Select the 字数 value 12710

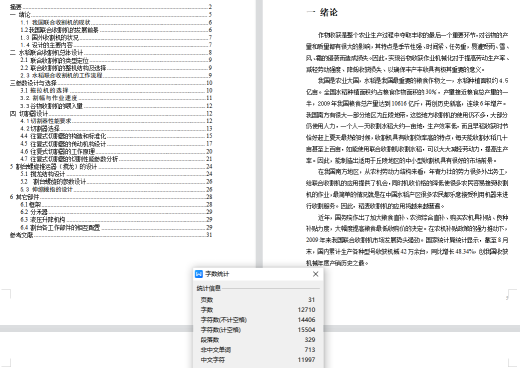click(306, 310)
